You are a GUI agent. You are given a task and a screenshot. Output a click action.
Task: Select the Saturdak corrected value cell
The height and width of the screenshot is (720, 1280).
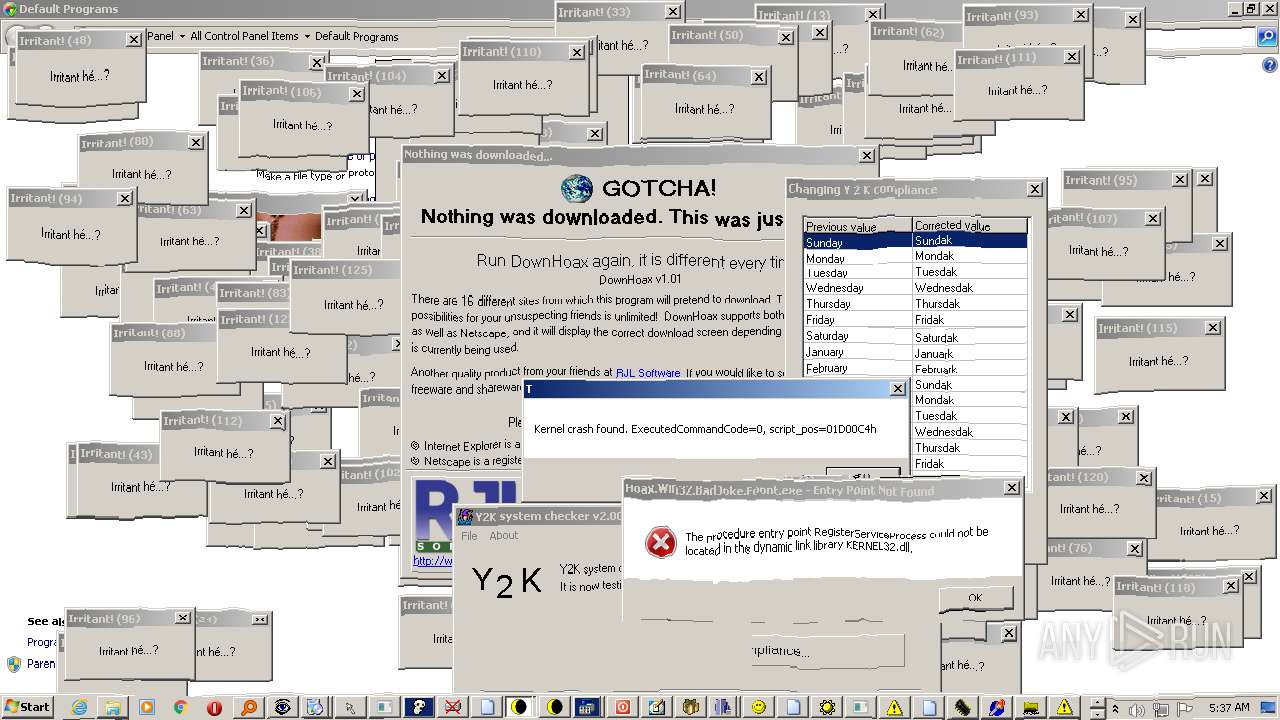[x=970, y=338]
